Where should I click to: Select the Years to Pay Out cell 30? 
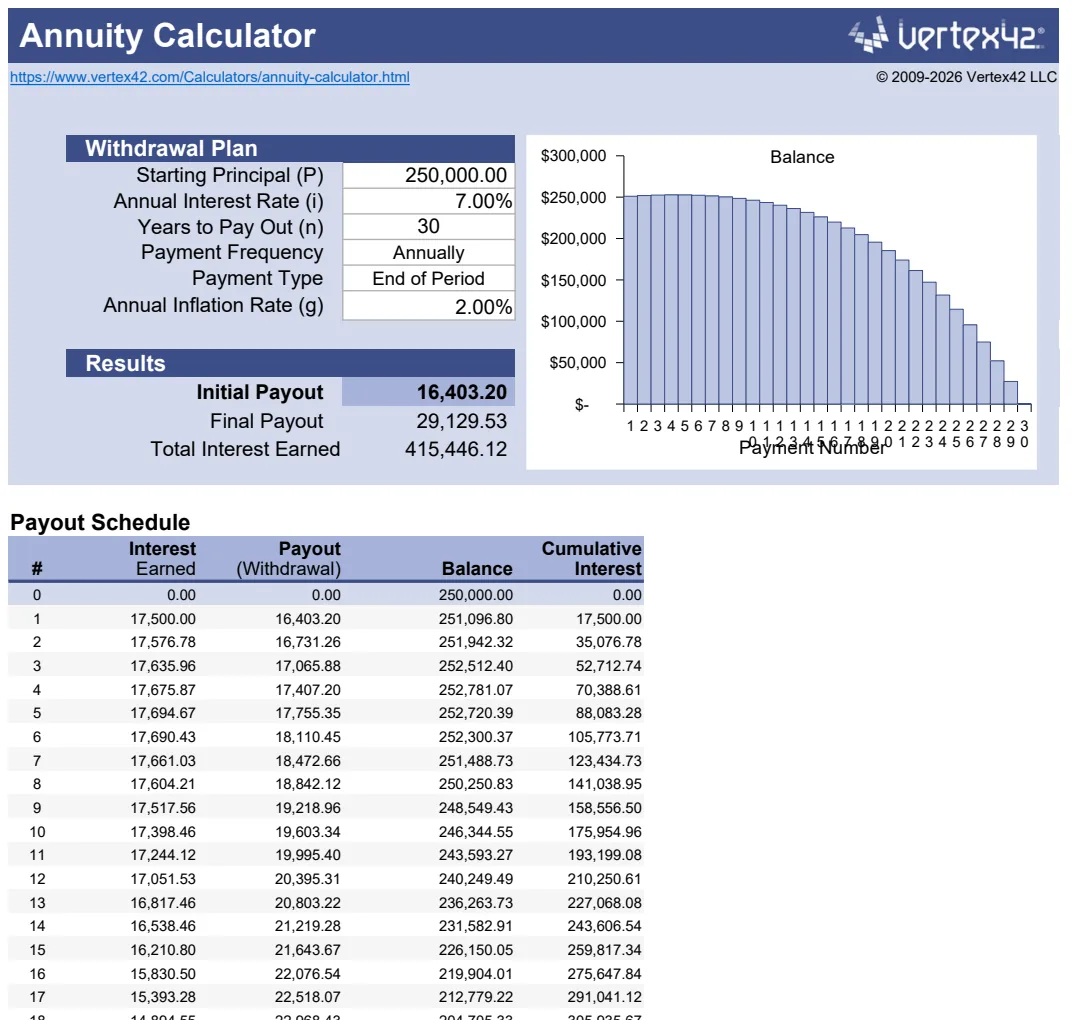point(429,226)
